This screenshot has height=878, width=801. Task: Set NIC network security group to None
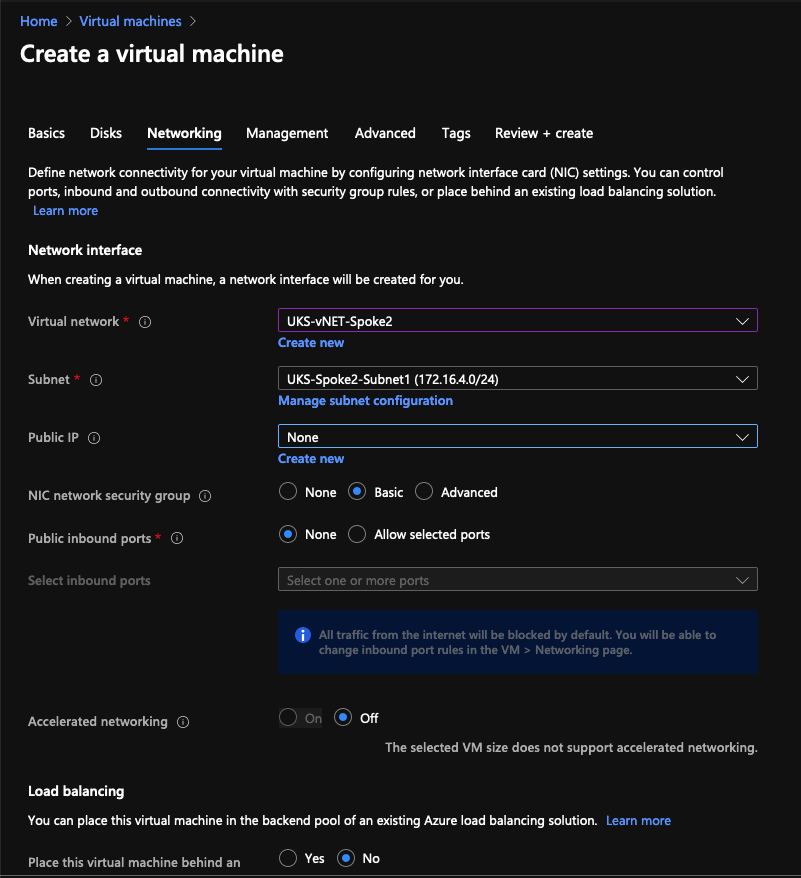[x=288, y=492]
